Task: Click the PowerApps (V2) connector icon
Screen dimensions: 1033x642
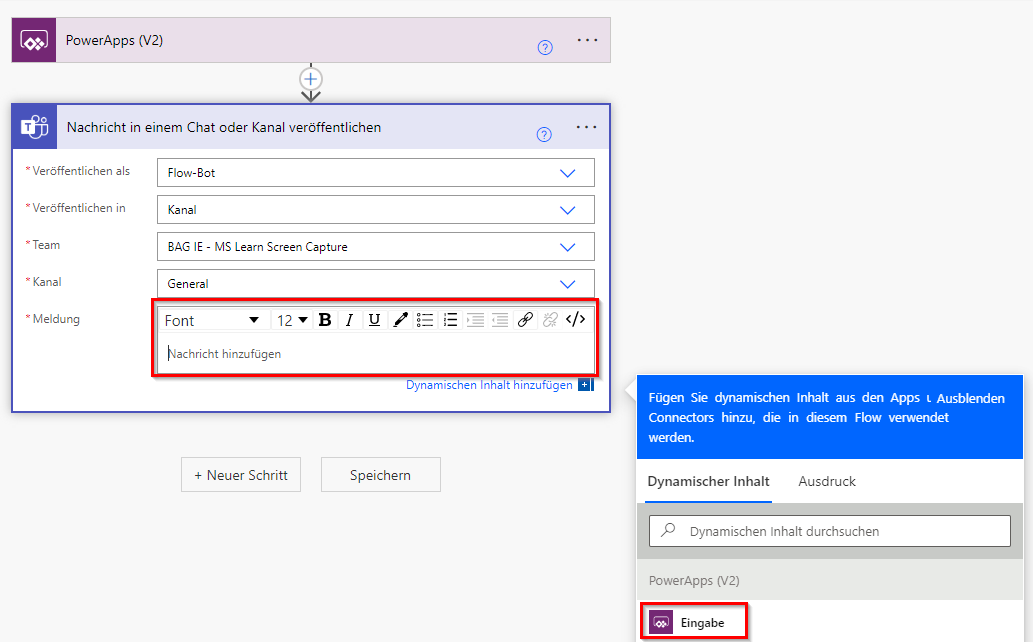Action: pyautogui.click(x=33, y=39)
